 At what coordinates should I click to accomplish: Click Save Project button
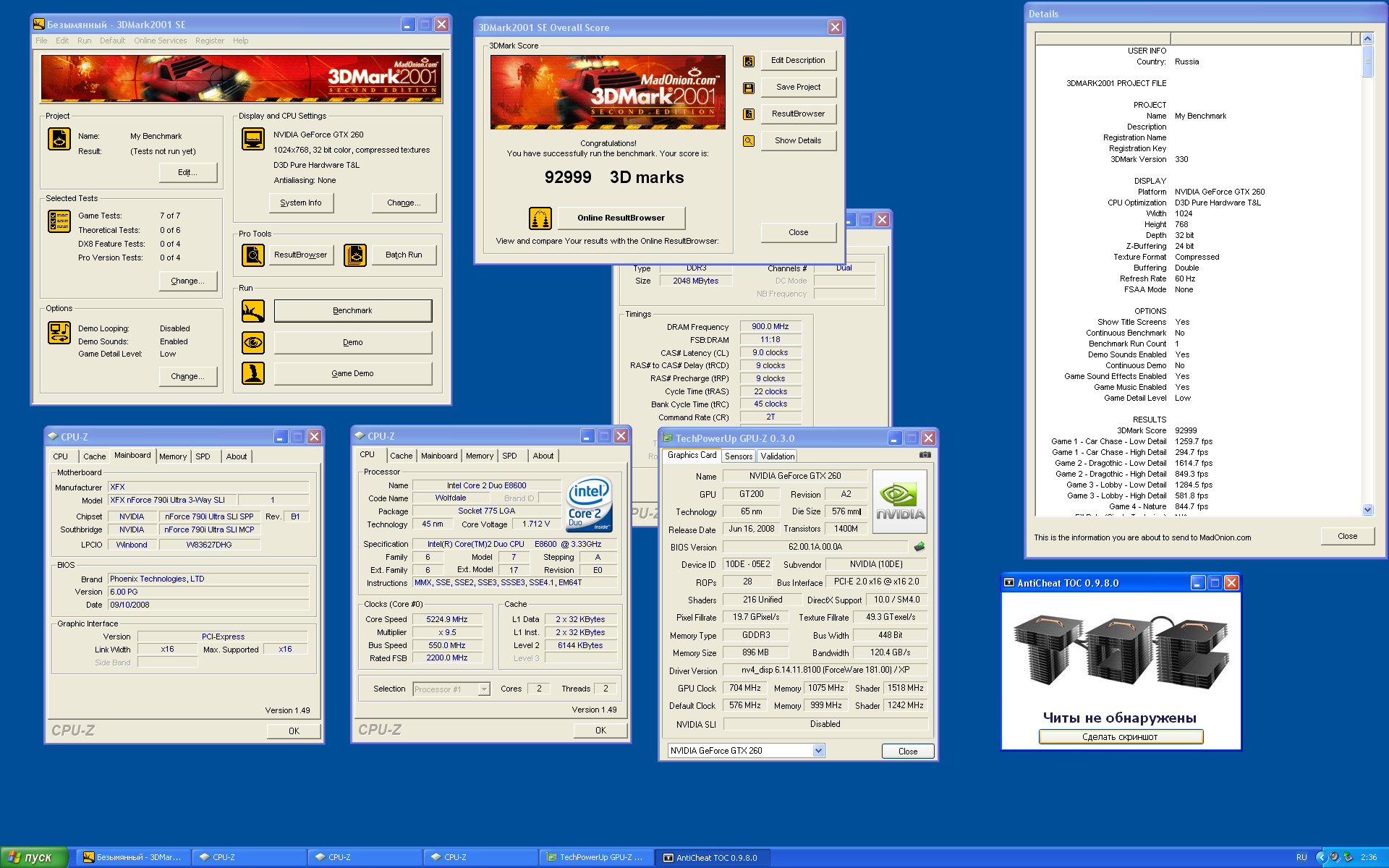tap(798, 88)
